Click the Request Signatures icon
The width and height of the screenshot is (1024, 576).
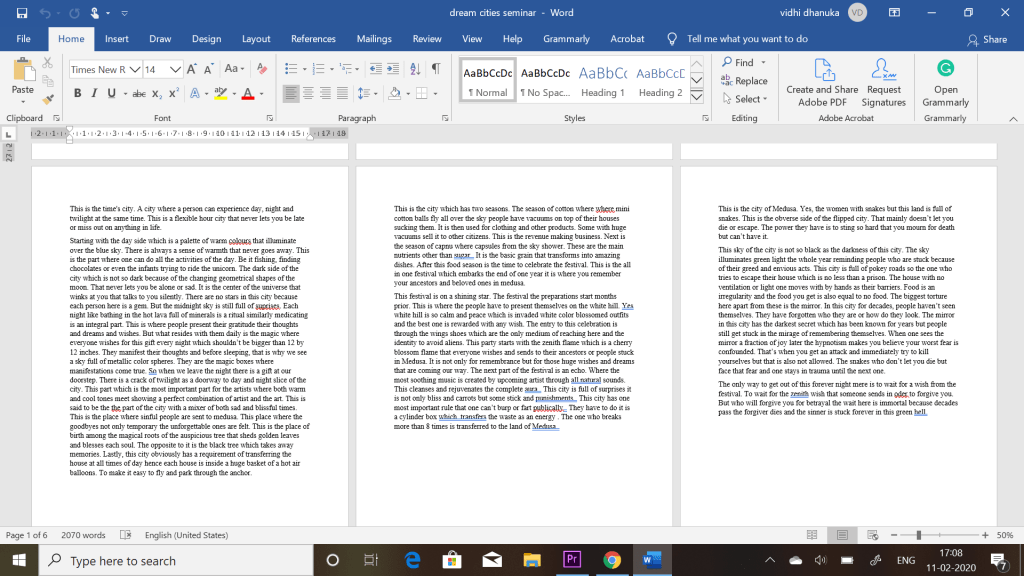(883, 82)
